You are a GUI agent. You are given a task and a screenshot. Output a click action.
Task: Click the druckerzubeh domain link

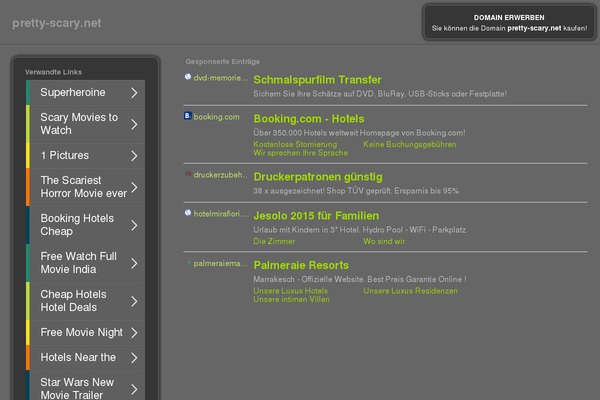coord(220,175)
